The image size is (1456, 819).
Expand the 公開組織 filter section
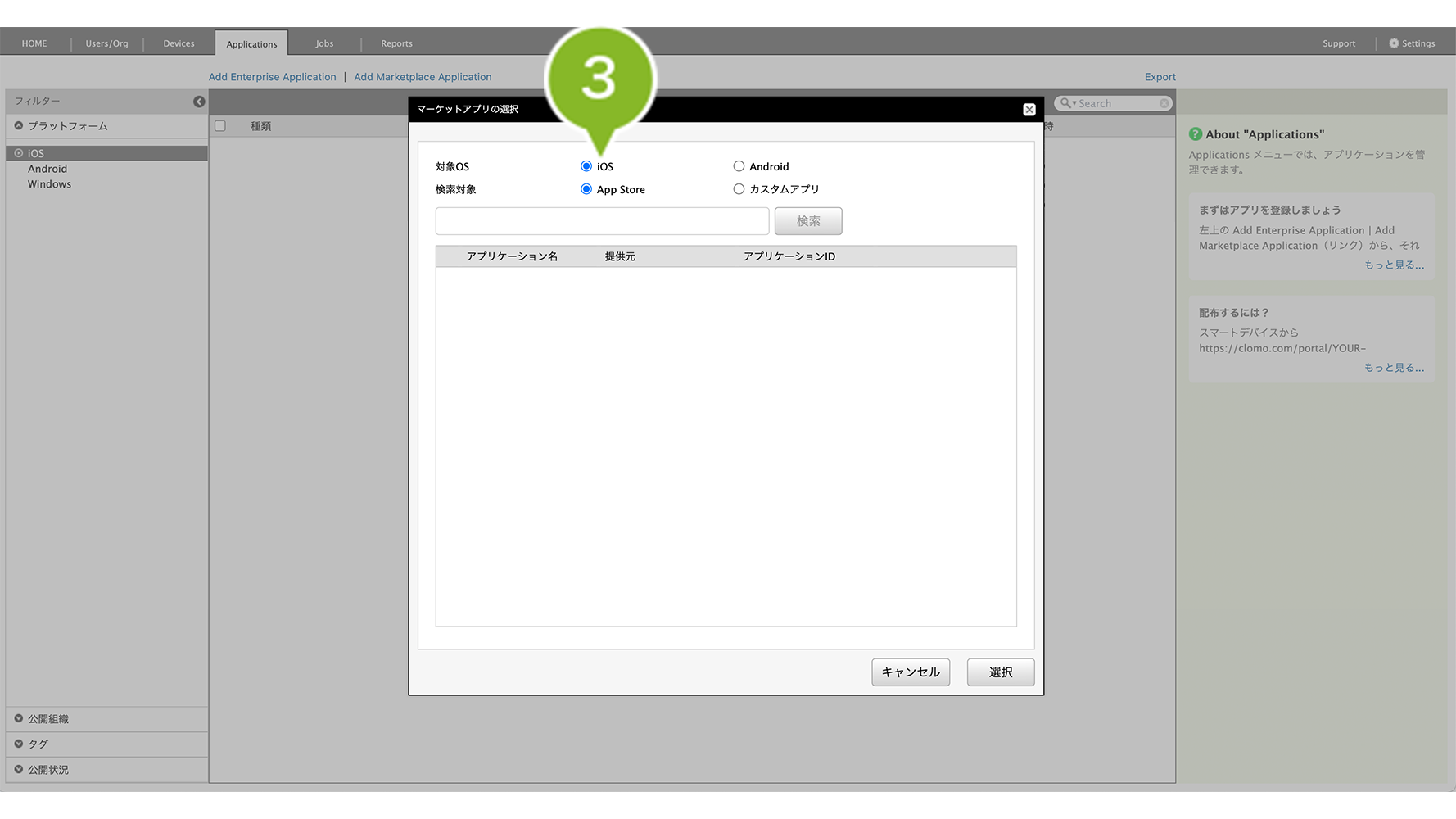tap(19, 719)
